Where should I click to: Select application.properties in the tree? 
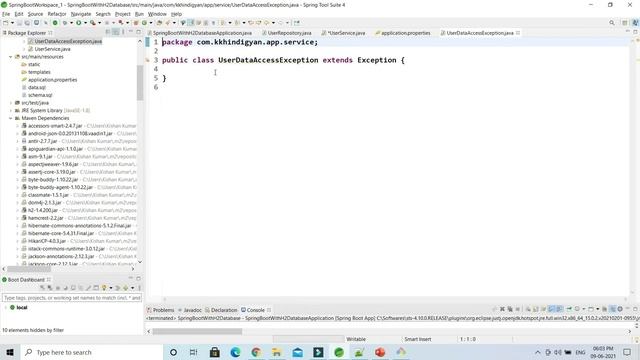(x=52, y=80)
